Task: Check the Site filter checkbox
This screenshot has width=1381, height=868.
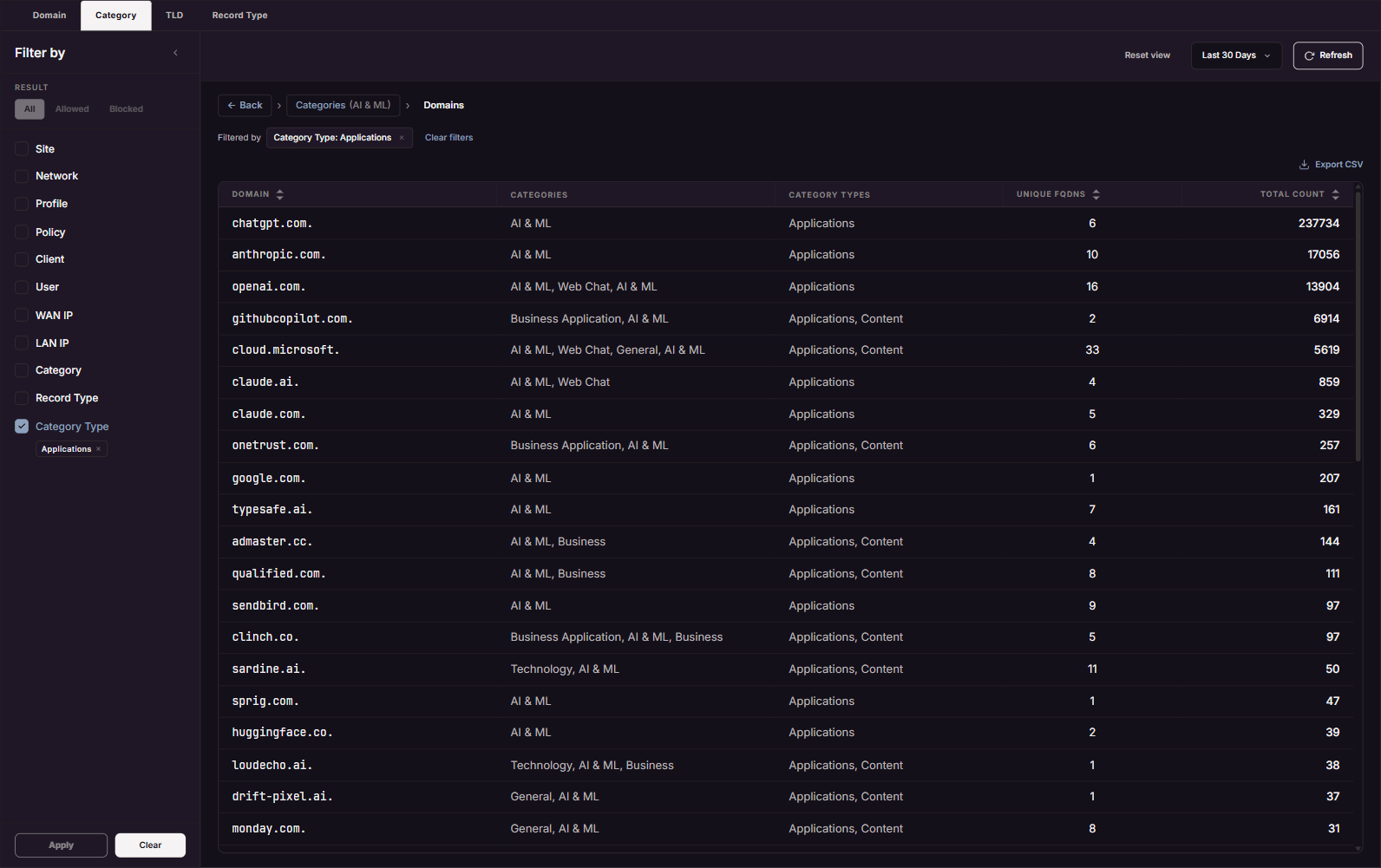Action: tap(22, 149)
